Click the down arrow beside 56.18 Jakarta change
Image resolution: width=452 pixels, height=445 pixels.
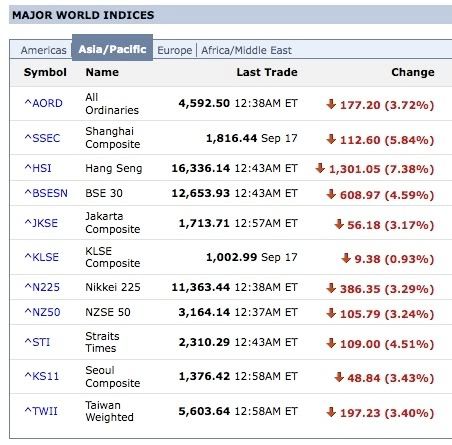coord(339,224)
